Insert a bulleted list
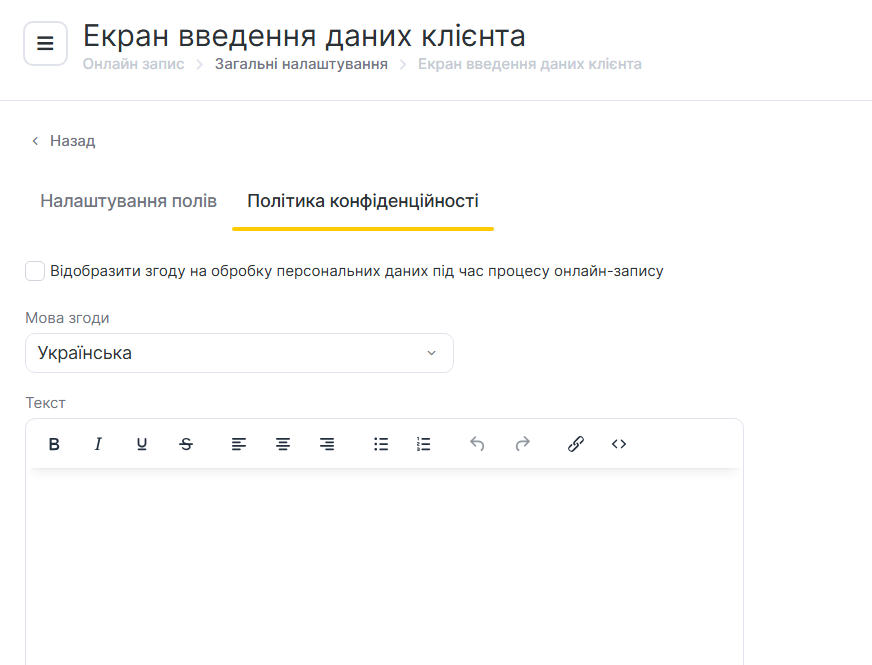 click(x=381, y=444)
